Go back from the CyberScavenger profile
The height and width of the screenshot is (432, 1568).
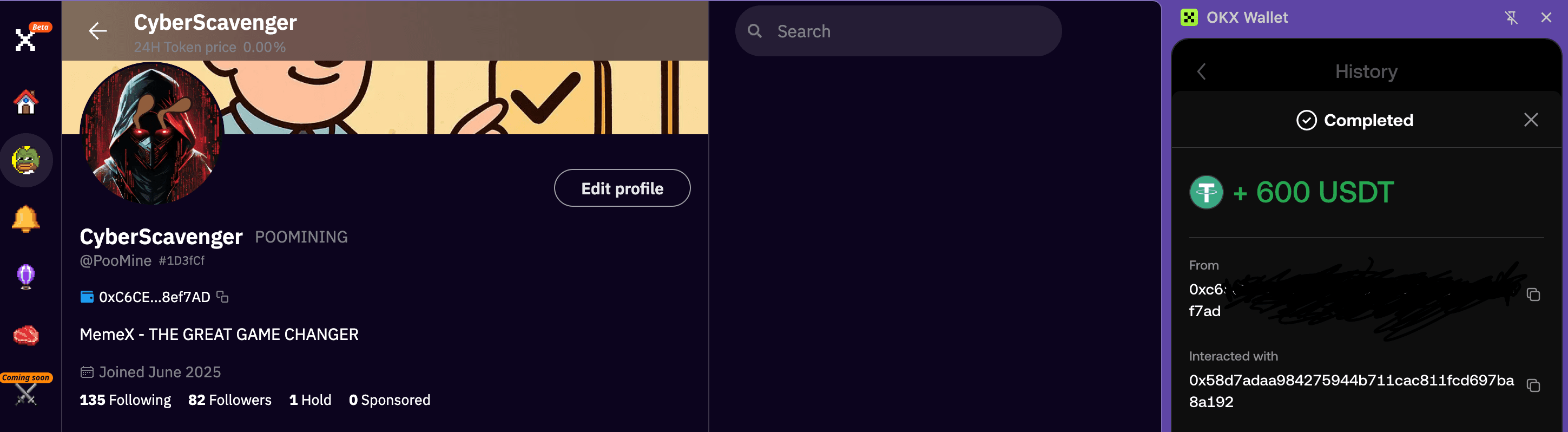click(x=97, y=30)
